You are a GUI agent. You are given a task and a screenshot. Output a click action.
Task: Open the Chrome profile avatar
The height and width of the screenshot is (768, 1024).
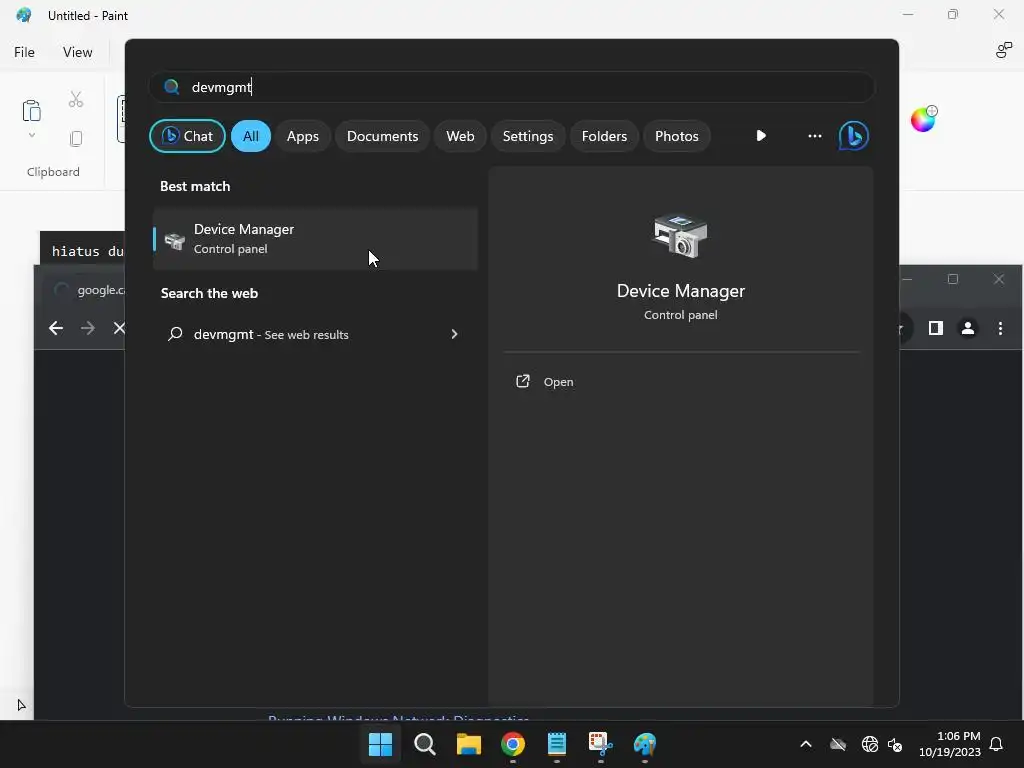(x=968, y=328)
